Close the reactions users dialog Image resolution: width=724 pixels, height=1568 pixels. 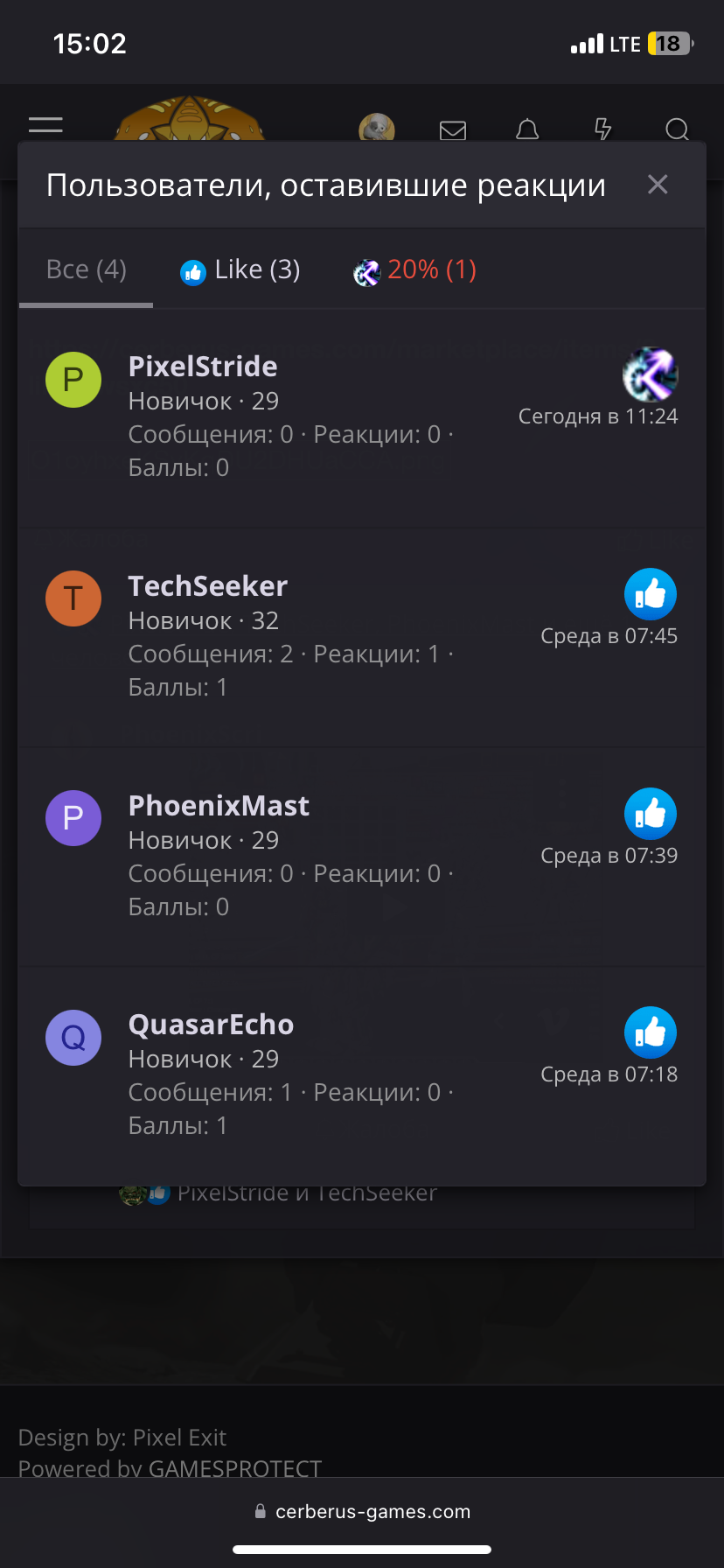tap(658, 184)
